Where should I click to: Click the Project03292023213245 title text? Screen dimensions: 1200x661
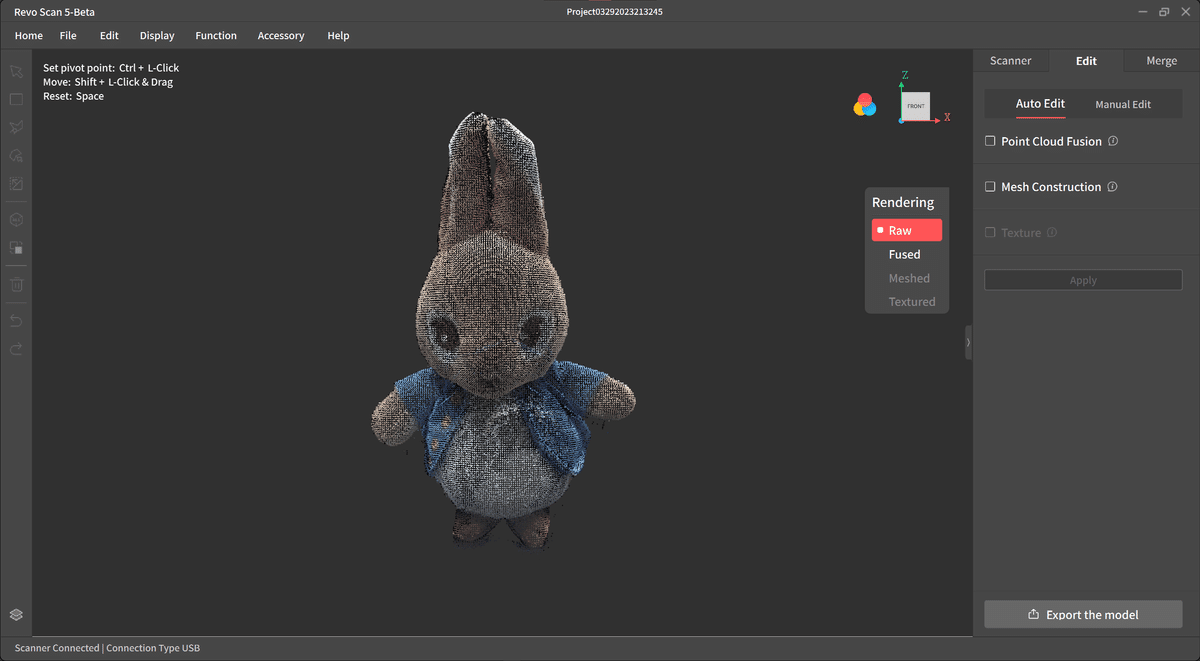pos(614,12)
